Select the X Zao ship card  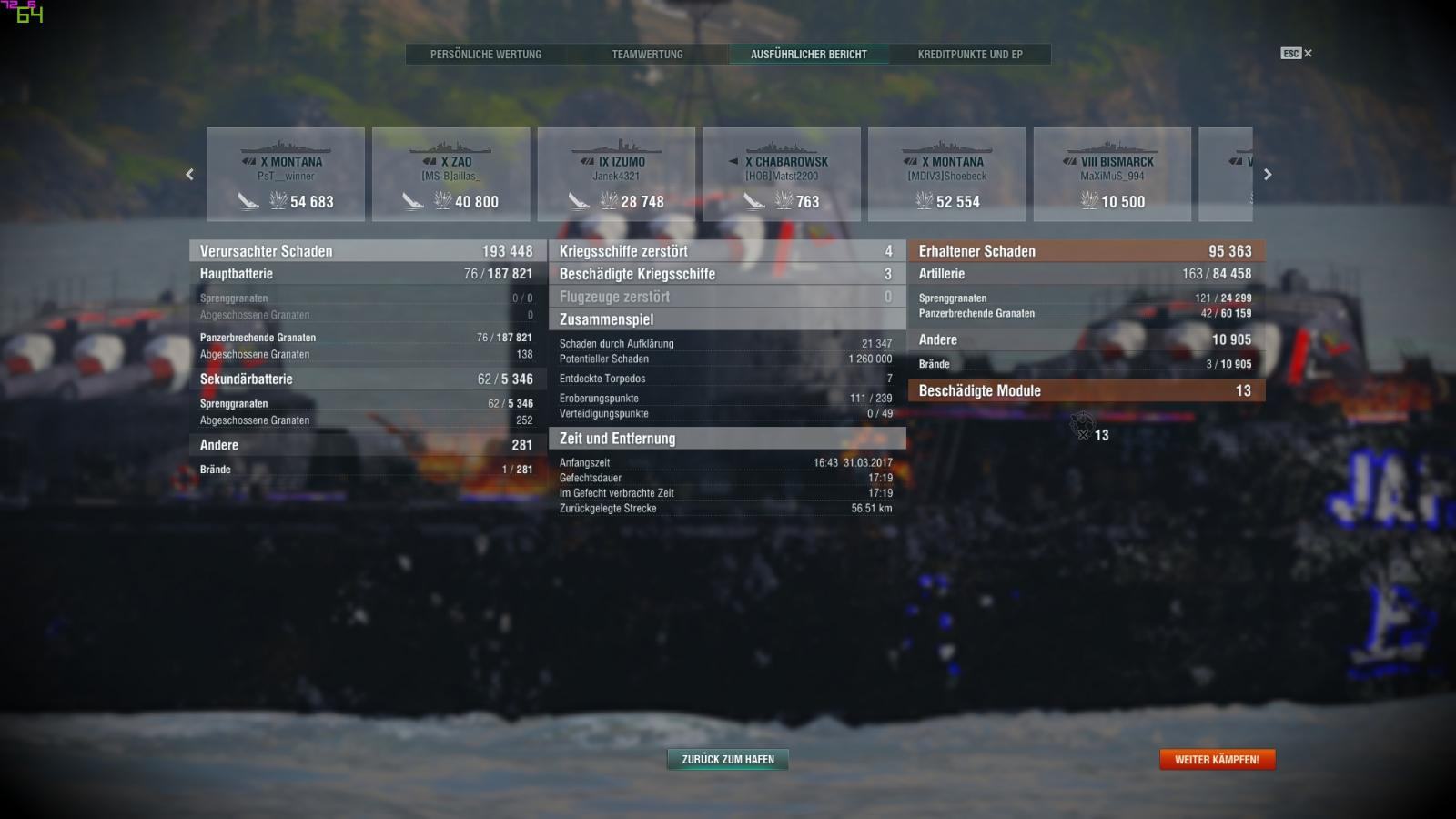[451, 175]
